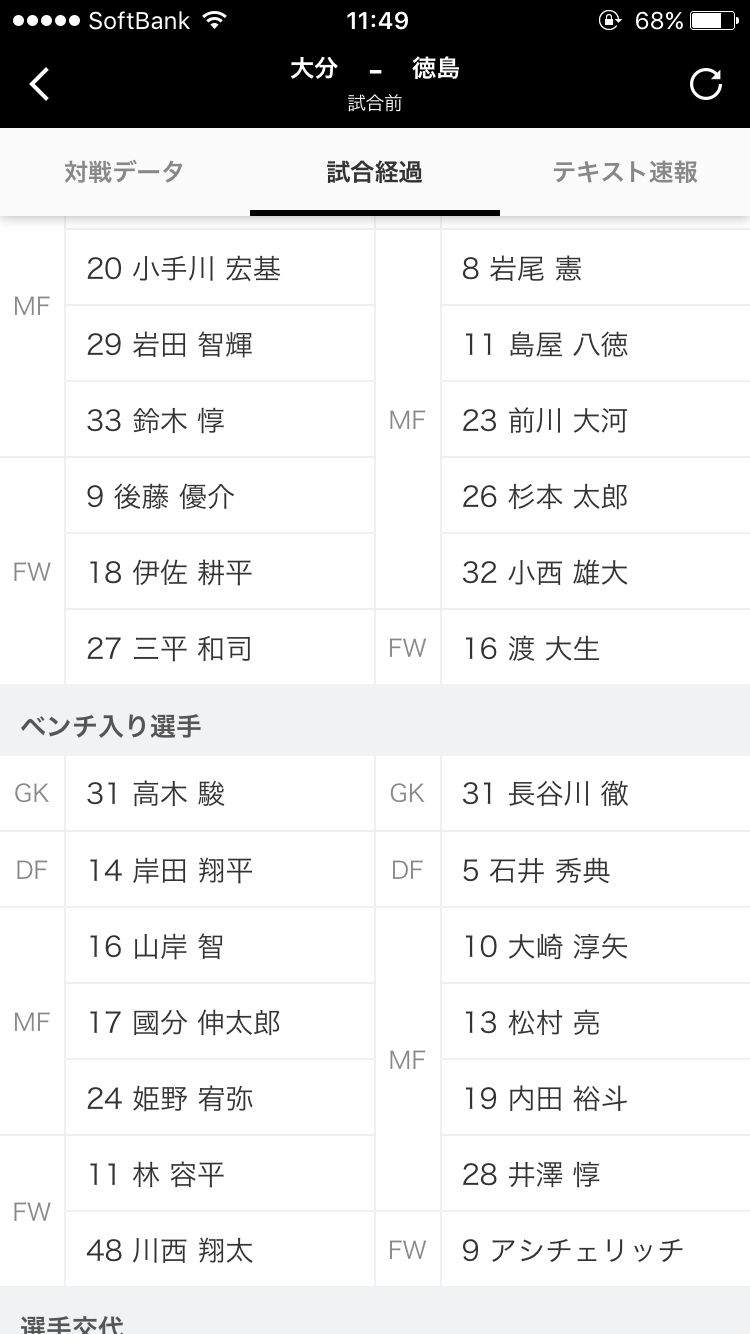Select player 17 國分 伸太郎
Image resolution: width=750 pixels, height=1334 pixels.
[184, 1022]
